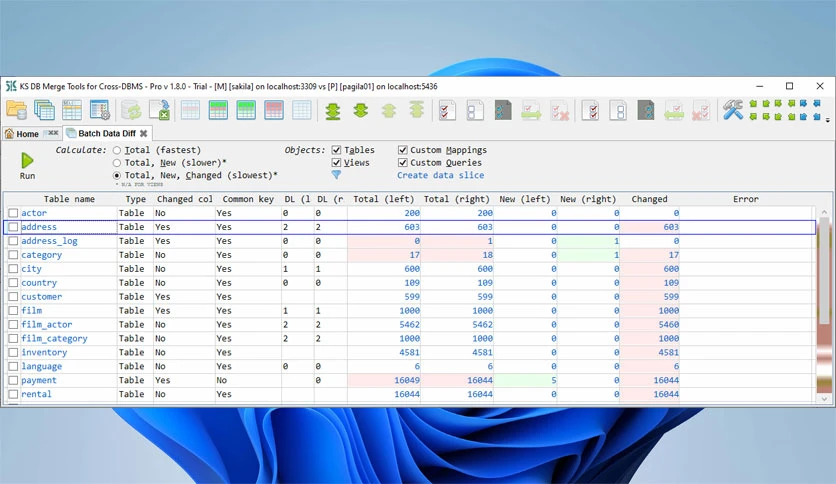Sort by the Changed column header
The height and width of the screenshot is (484, 836).
649,199
